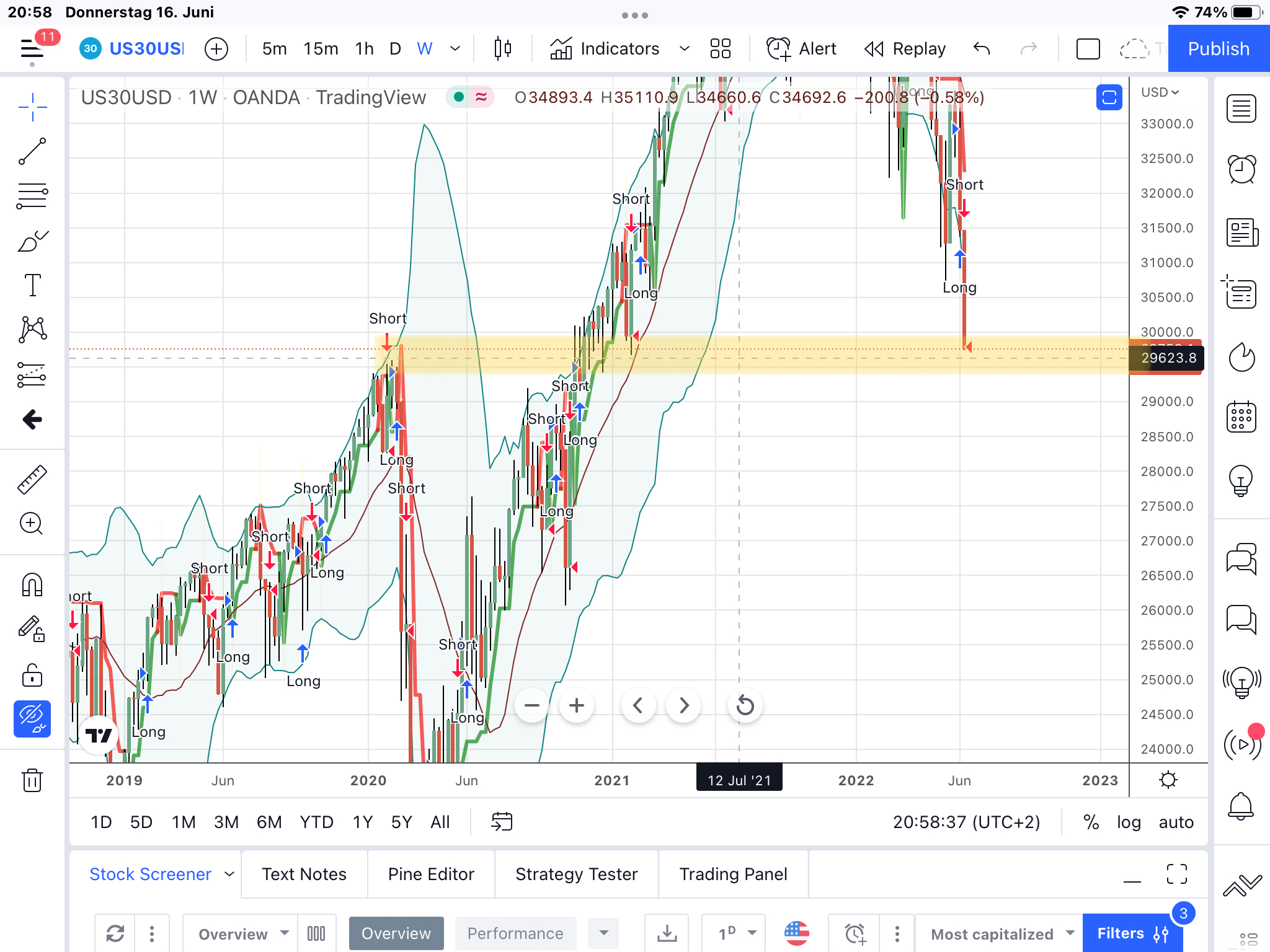
Task: Select the Measure ruler tool
Action: (x=32, y=480)
